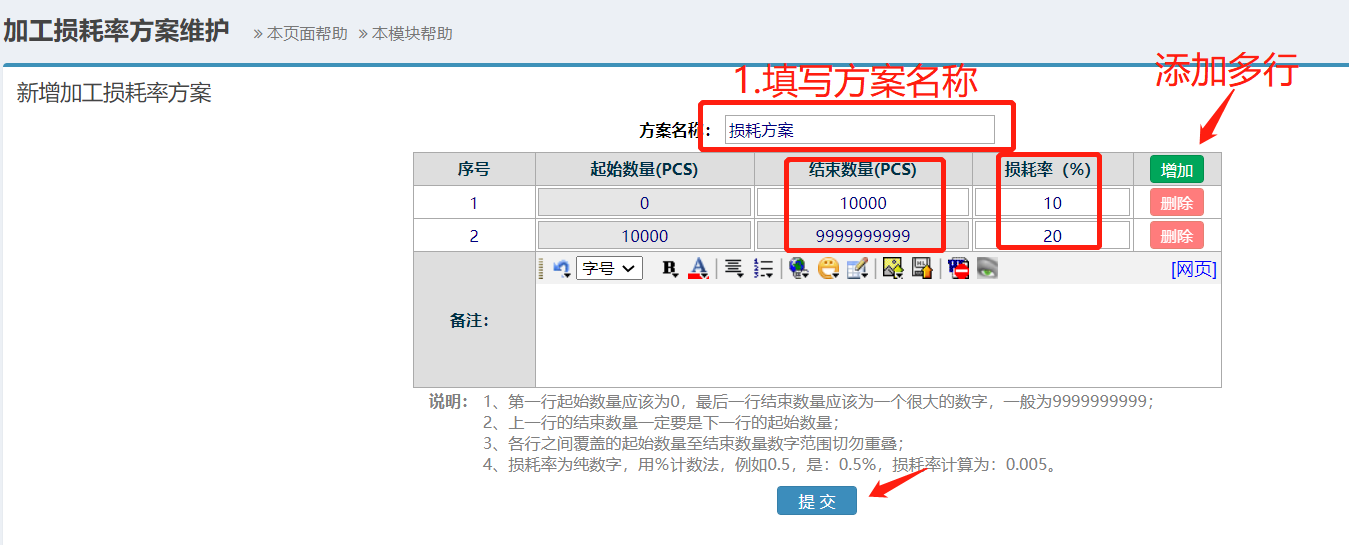The width and height of the screenshot is (1349, 545).
Task: Click the 新增加工损耗率方案 heading
Action: tap(114, 94)
